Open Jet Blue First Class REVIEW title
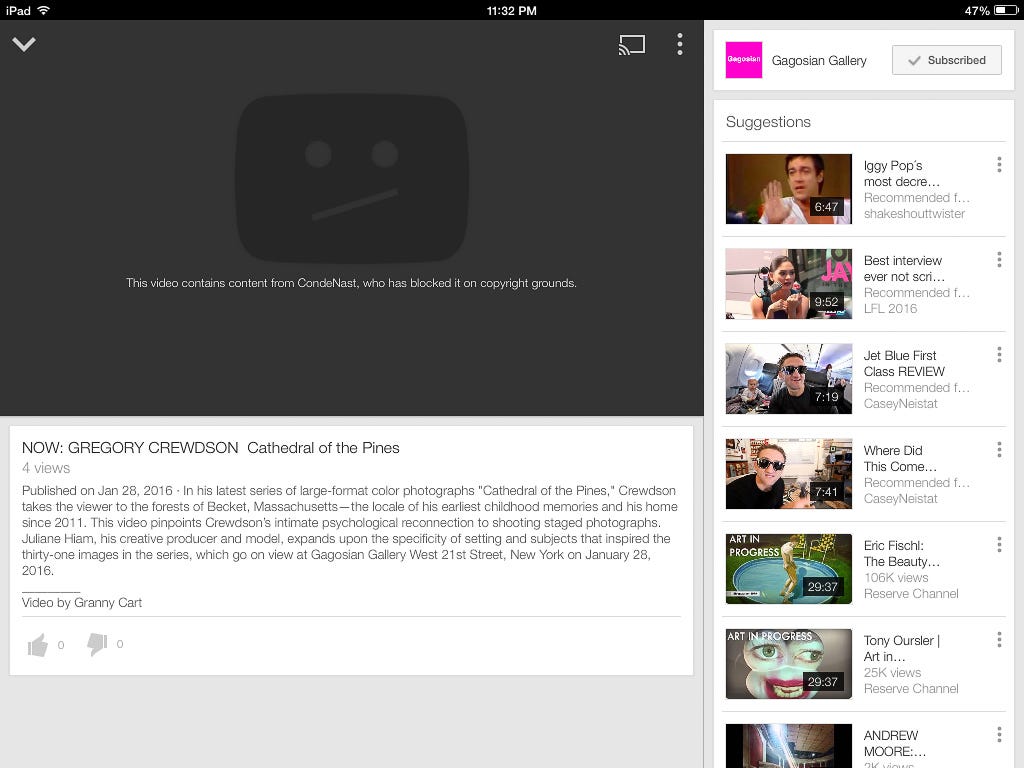This screenshot has width=1024, height=768. coord(904,363)
